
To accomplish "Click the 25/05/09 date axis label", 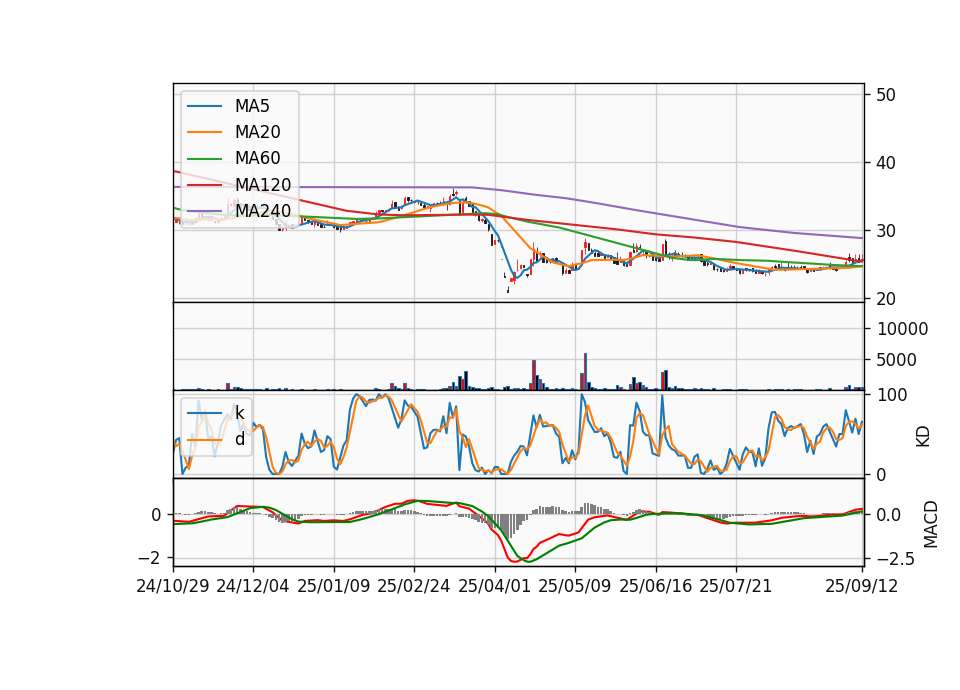I will point(574,586).
